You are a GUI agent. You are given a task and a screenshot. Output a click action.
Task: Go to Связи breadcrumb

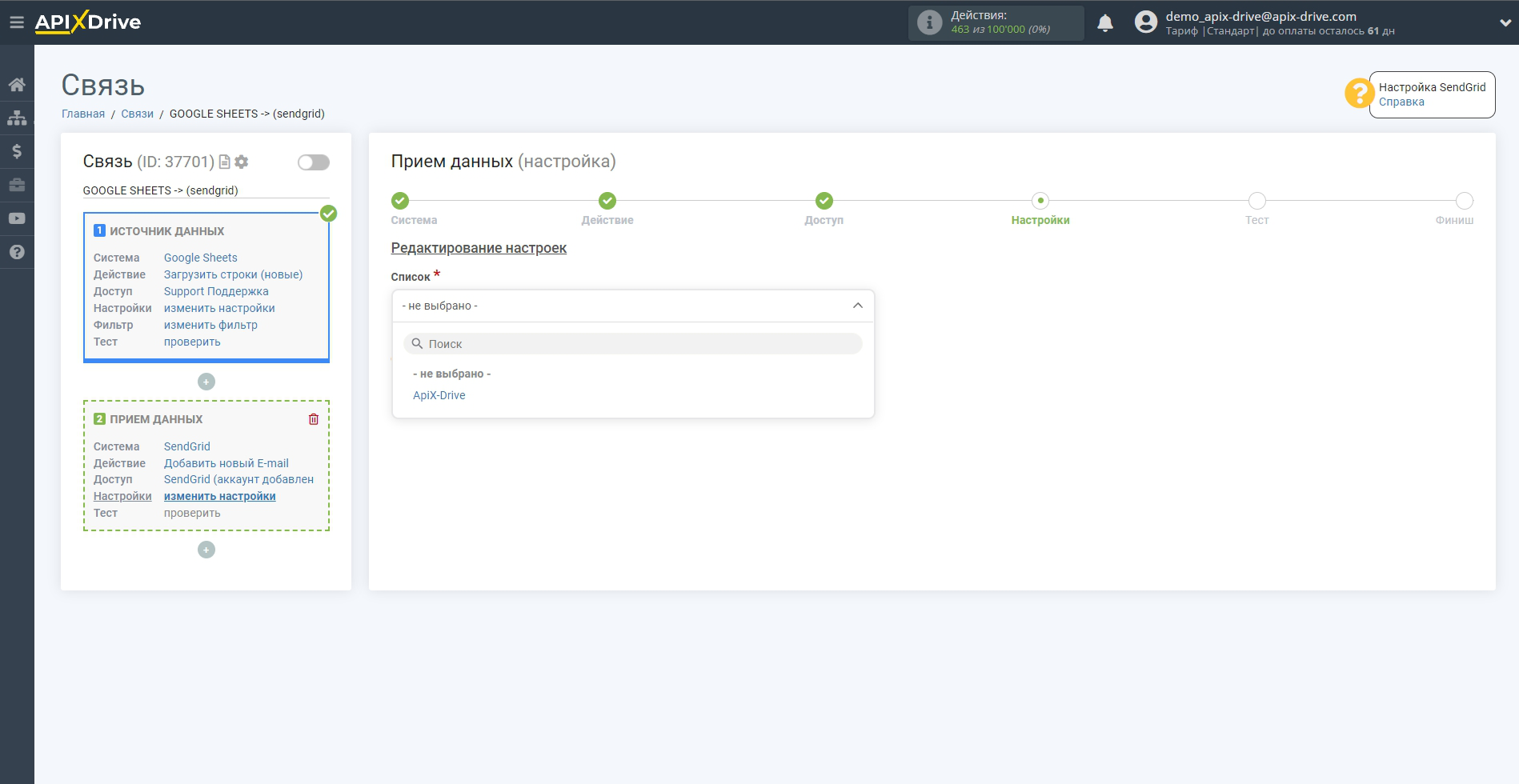click(x=138, y=114)
